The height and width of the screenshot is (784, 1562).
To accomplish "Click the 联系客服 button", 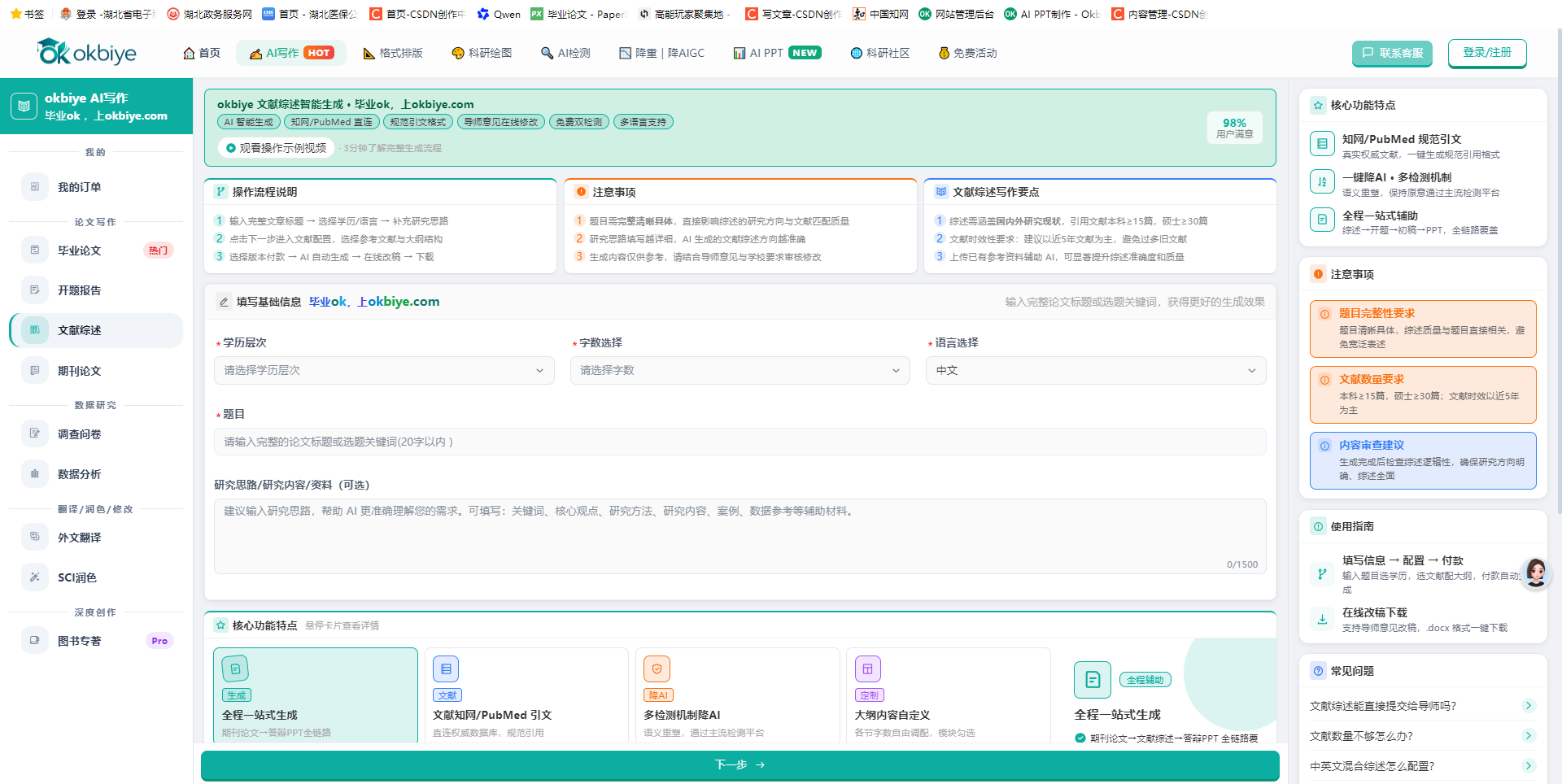I will point(1392,53).
